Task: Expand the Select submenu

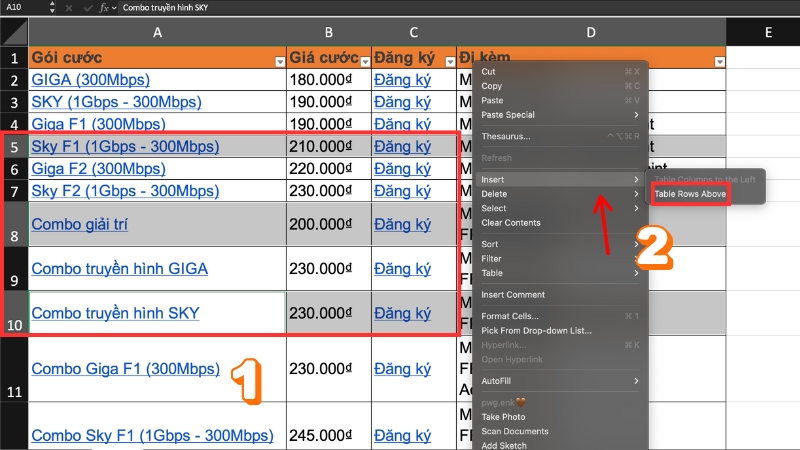Action: (x=560, y=208)
